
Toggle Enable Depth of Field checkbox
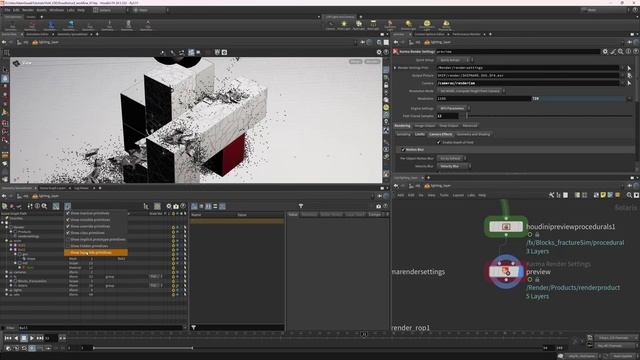pos(439,142)
